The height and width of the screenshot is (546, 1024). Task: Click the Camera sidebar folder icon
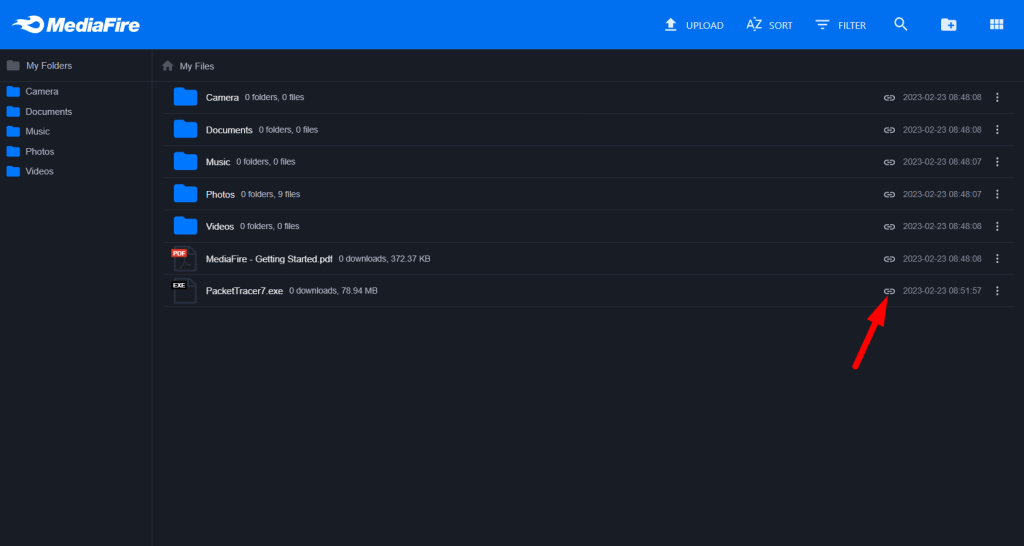13,91
